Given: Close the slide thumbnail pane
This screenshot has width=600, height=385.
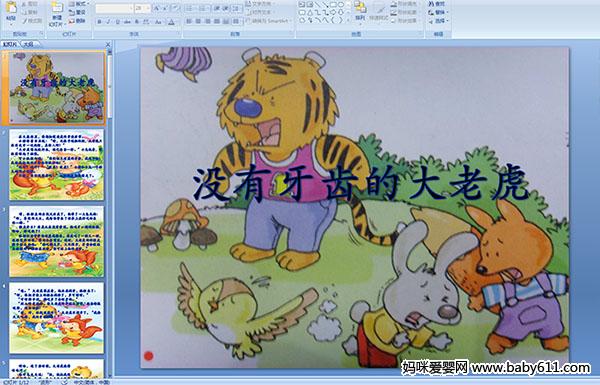Looking at the screenshot, I should click(108, 44).
